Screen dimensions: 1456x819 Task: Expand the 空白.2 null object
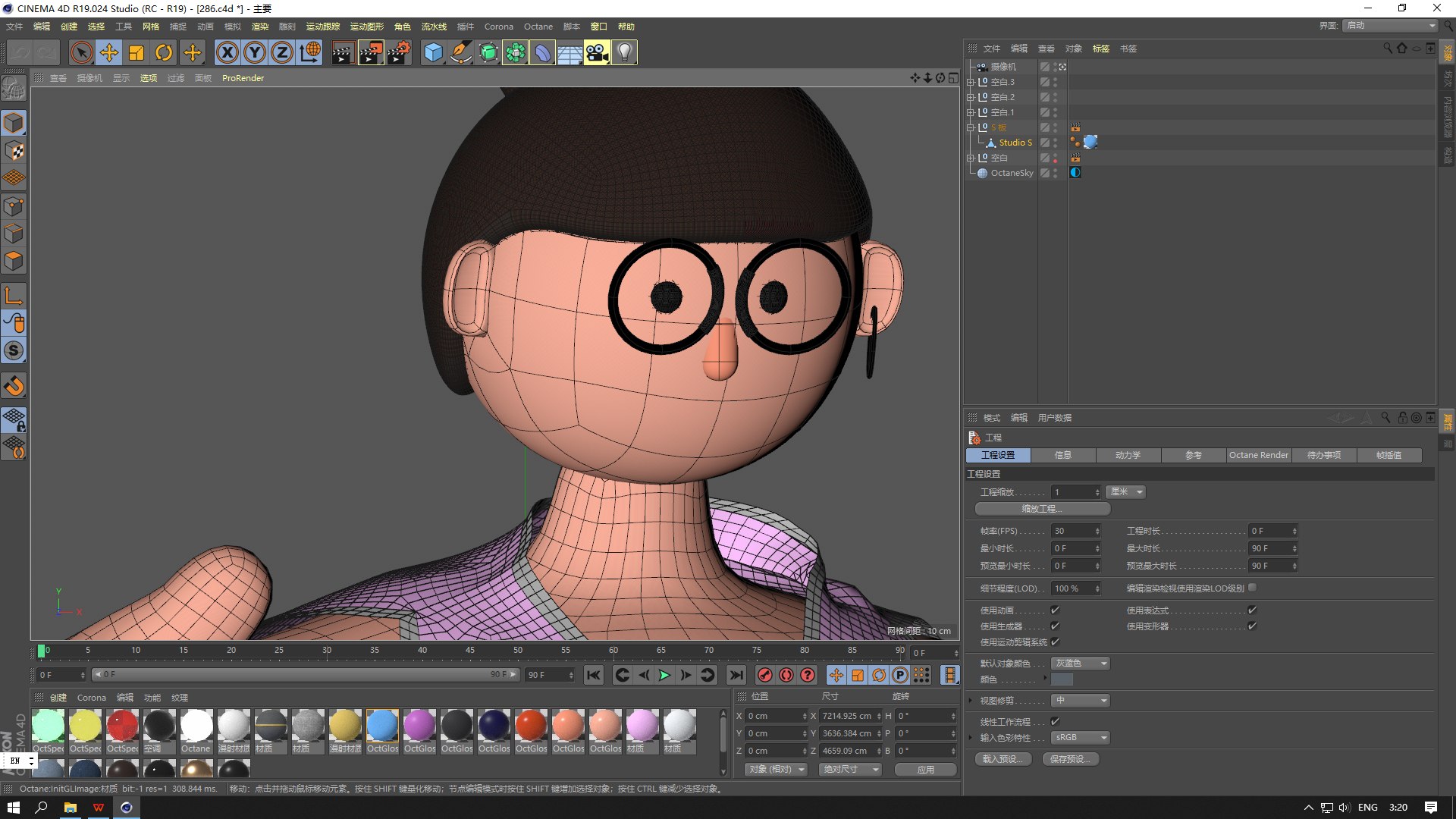[970, 97]
